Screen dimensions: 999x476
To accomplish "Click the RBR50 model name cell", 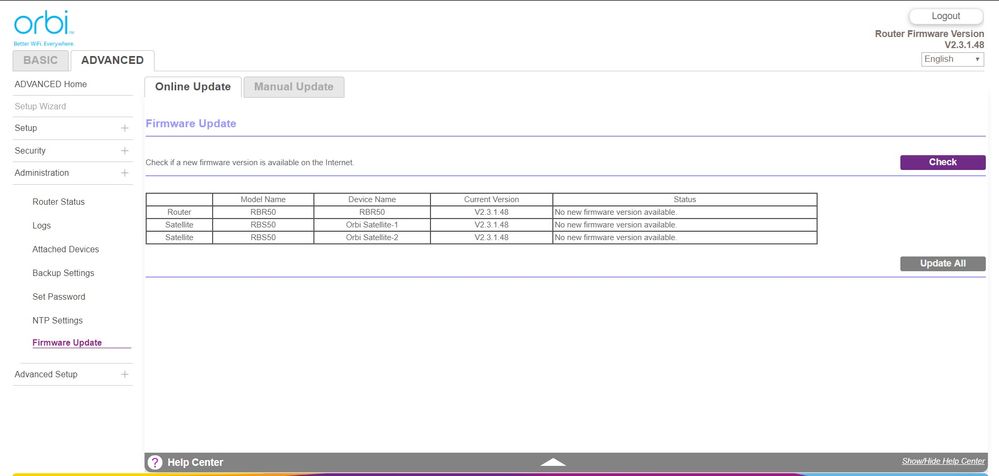I will coord(263,212).
